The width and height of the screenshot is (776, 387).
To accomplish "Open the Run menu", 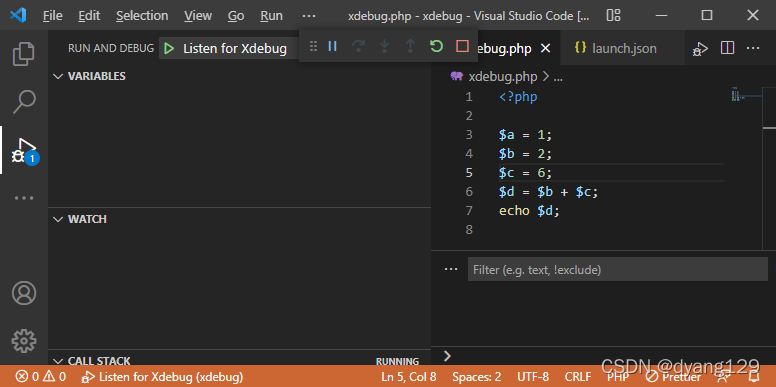I will [x=271, y=16].
